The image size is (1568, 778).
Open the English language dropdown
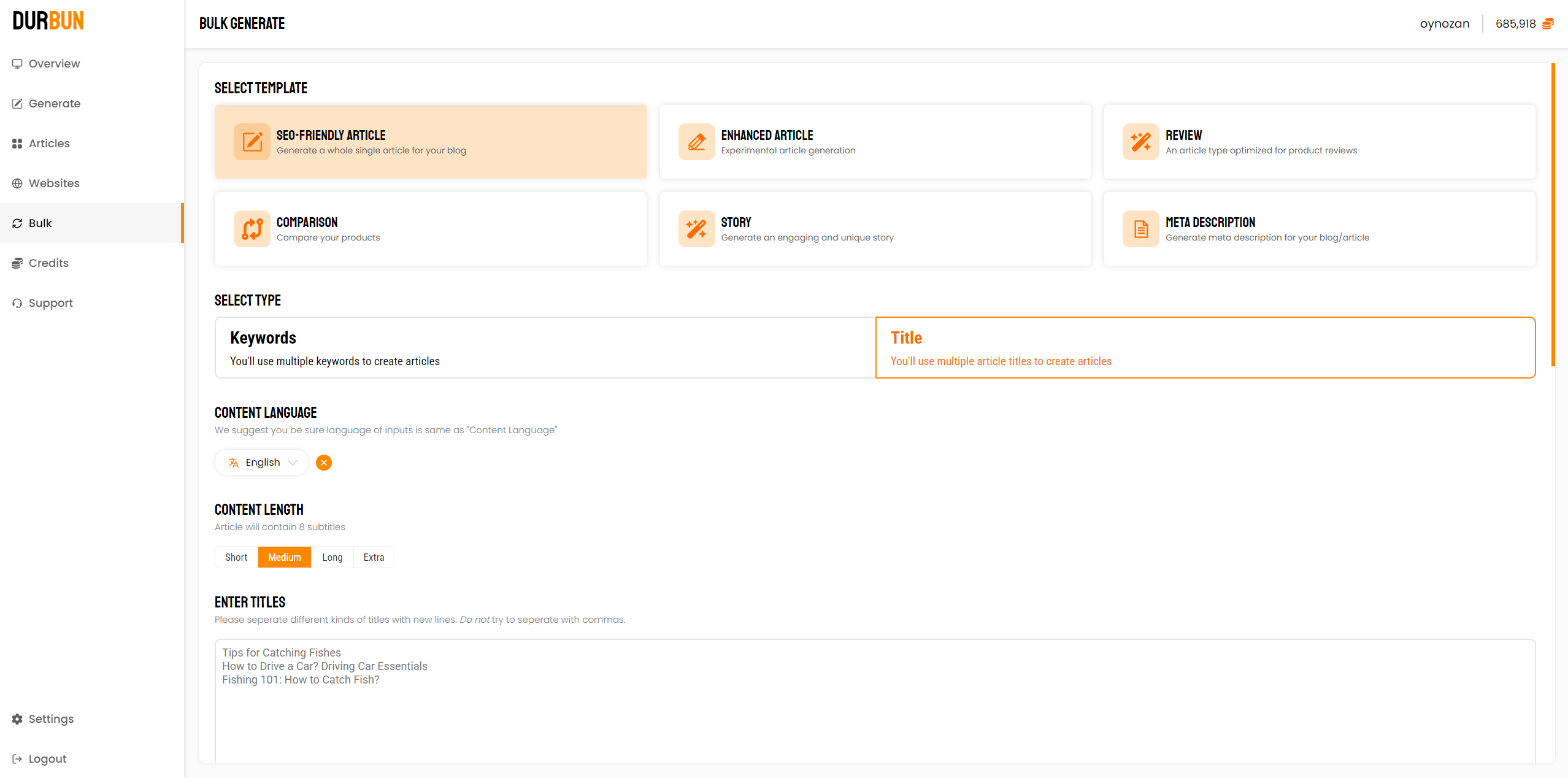[x=262, y=463]
